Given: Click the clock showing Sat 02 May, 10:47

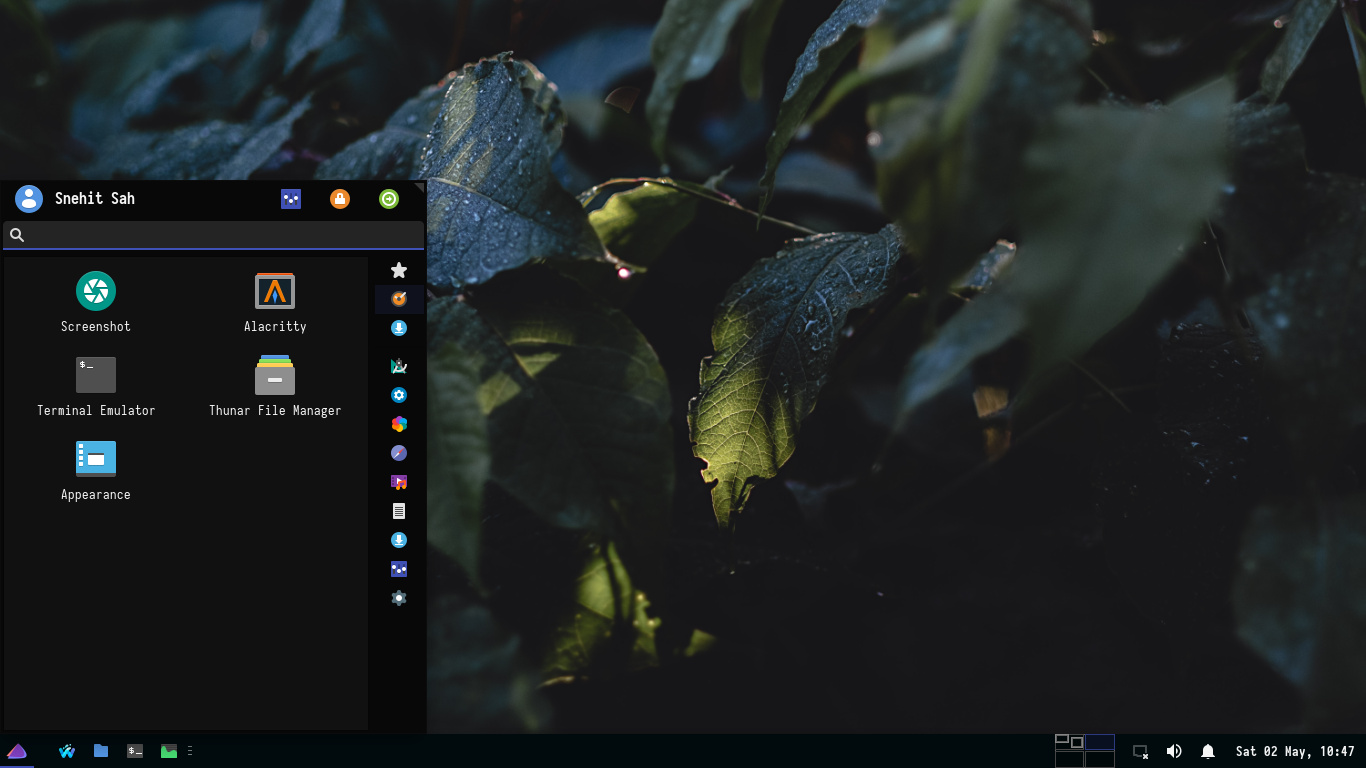Looking at the screenshot, I should coord(1295,751).
